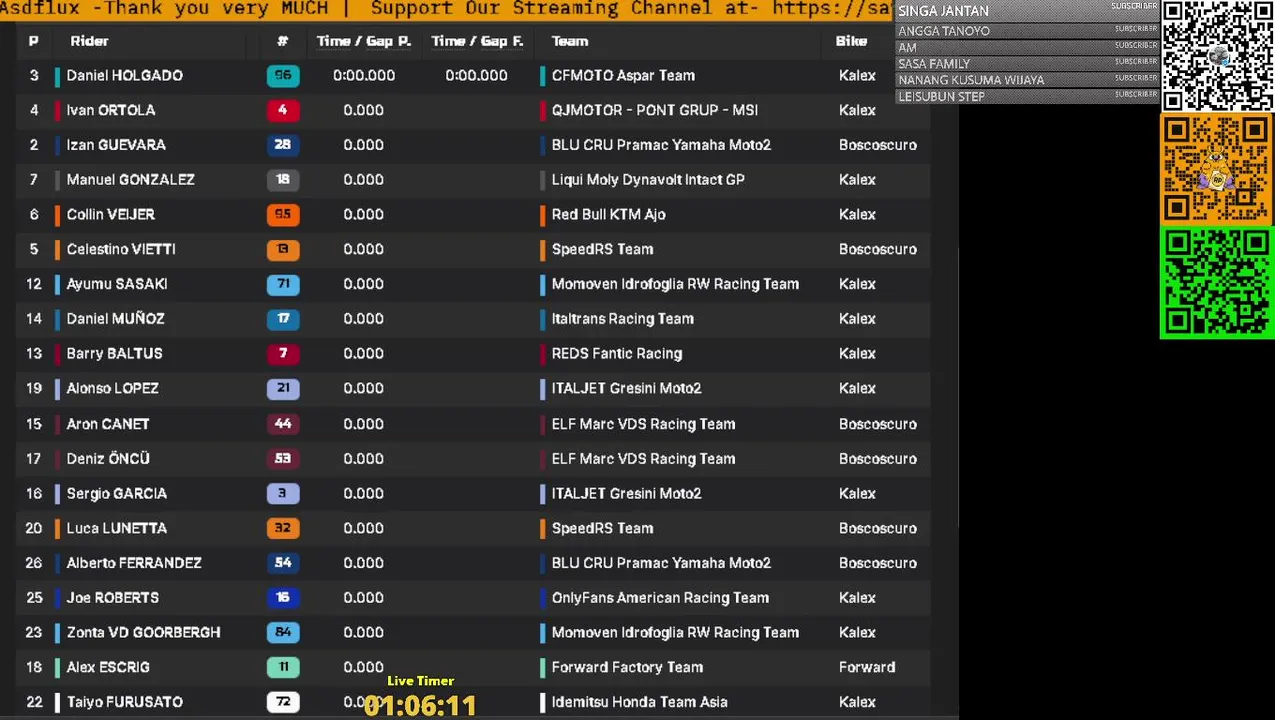Image resolution: width=1275 pixels, height=720 pixels.
Task: Click Liqui Moly Dynavolt Intact GP team
Action: [648, 180]
